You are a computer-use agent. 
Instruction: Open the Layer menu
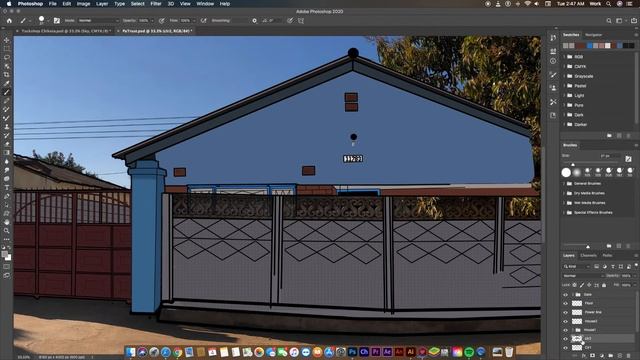[102, 4]
